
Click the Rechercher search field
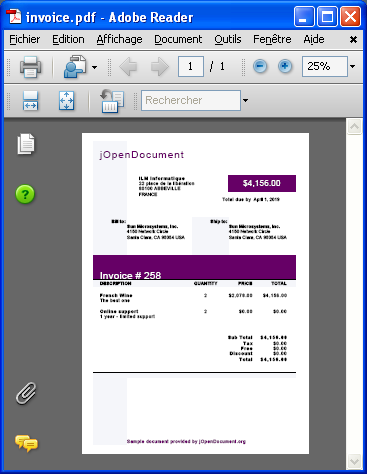point(191,100)
